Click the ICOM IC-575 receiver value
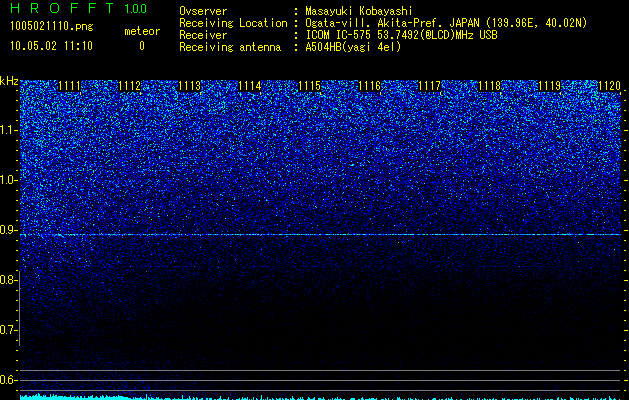 pyautogui.click(x=401, y=35)
